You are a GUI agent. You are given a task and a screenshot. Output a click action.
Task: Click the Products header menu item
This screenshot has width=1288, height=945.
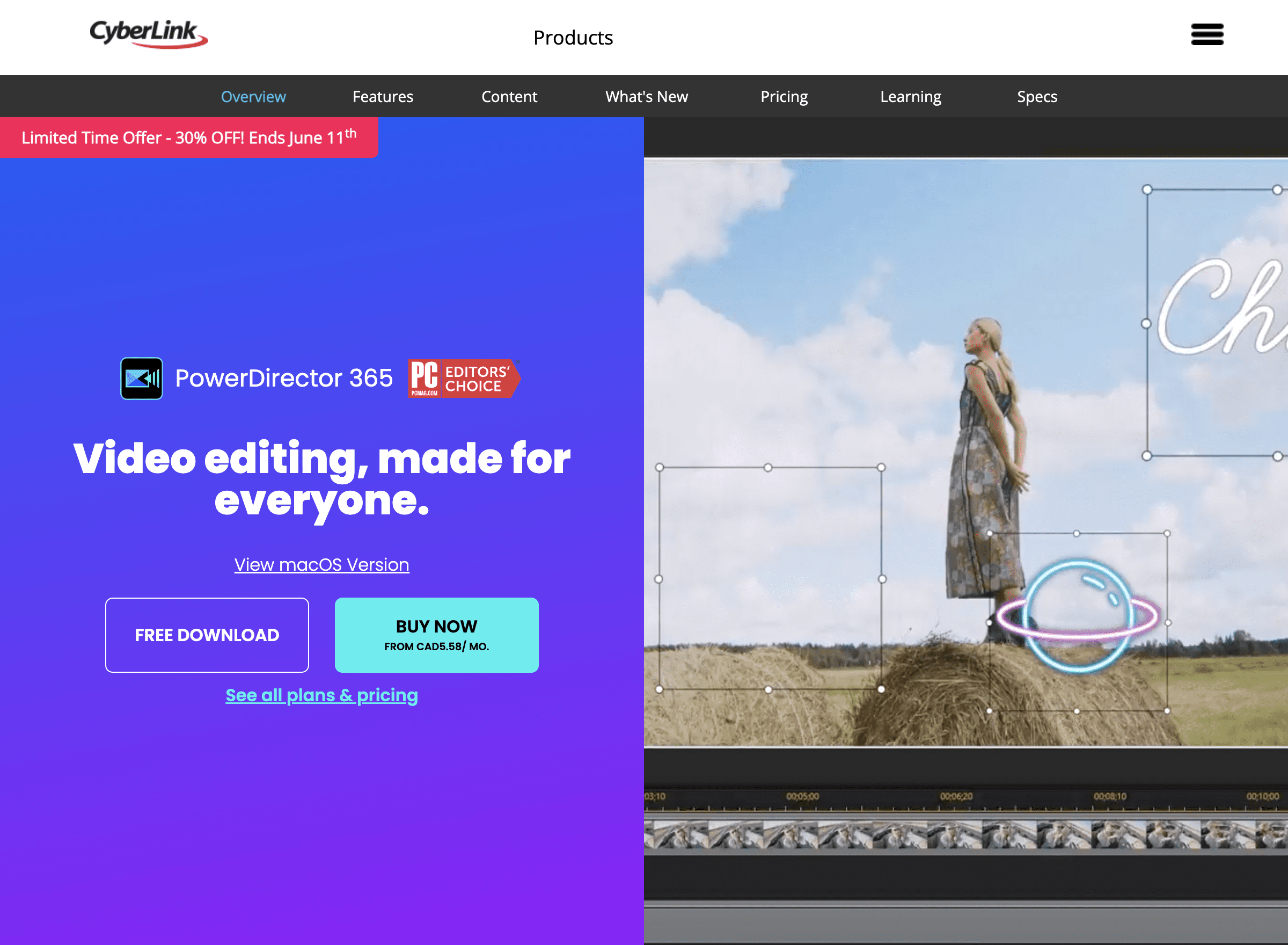click(x=573, y=38)
